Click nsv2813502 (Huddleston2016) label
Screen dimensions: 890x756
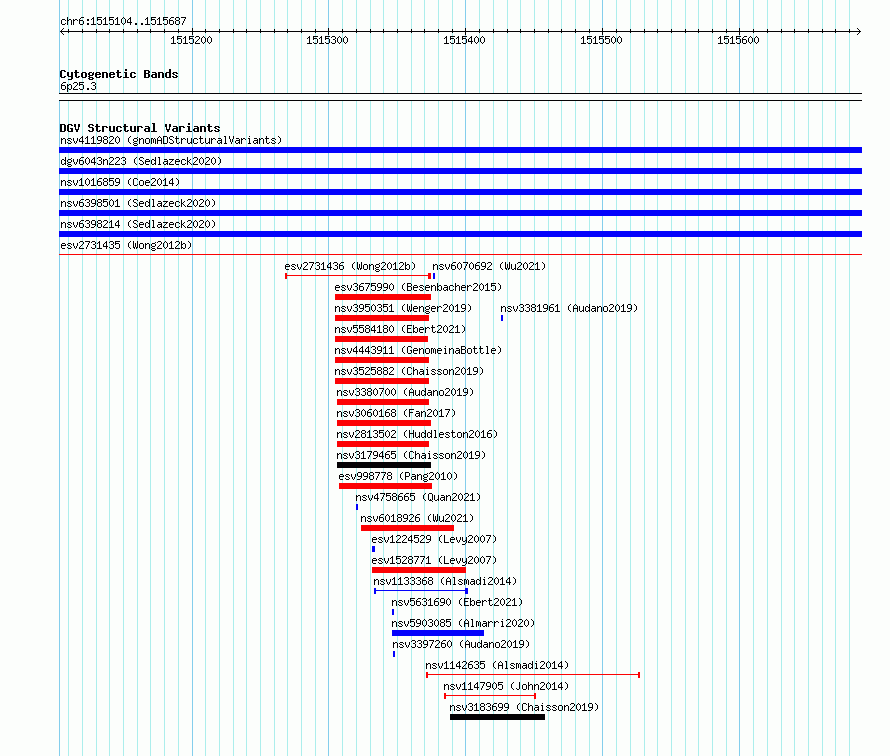417,434
